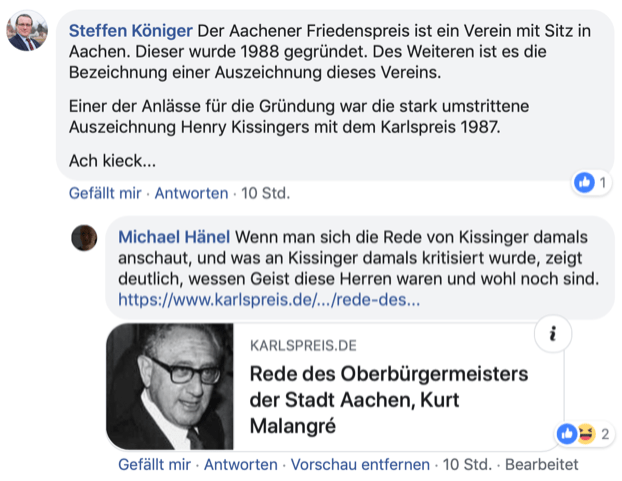
Task: Click the Kissinger preview thumbnail image
Action: [169, 385]
